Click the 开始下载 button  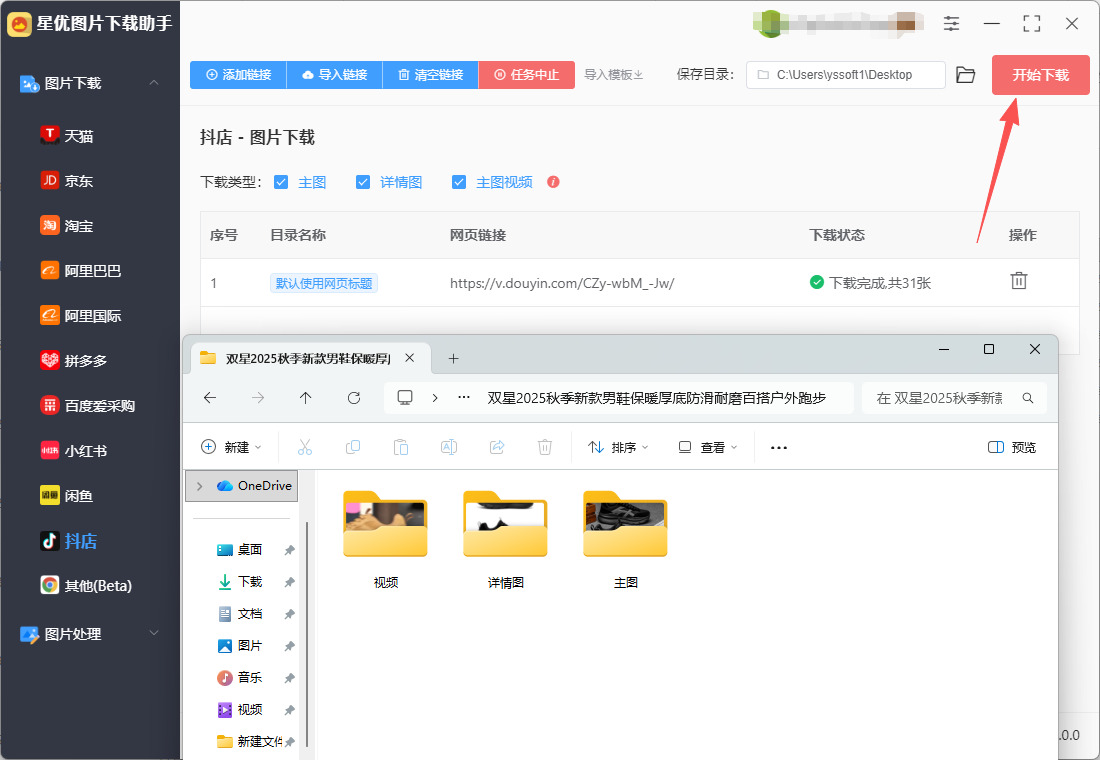(x=1040, y=75)
